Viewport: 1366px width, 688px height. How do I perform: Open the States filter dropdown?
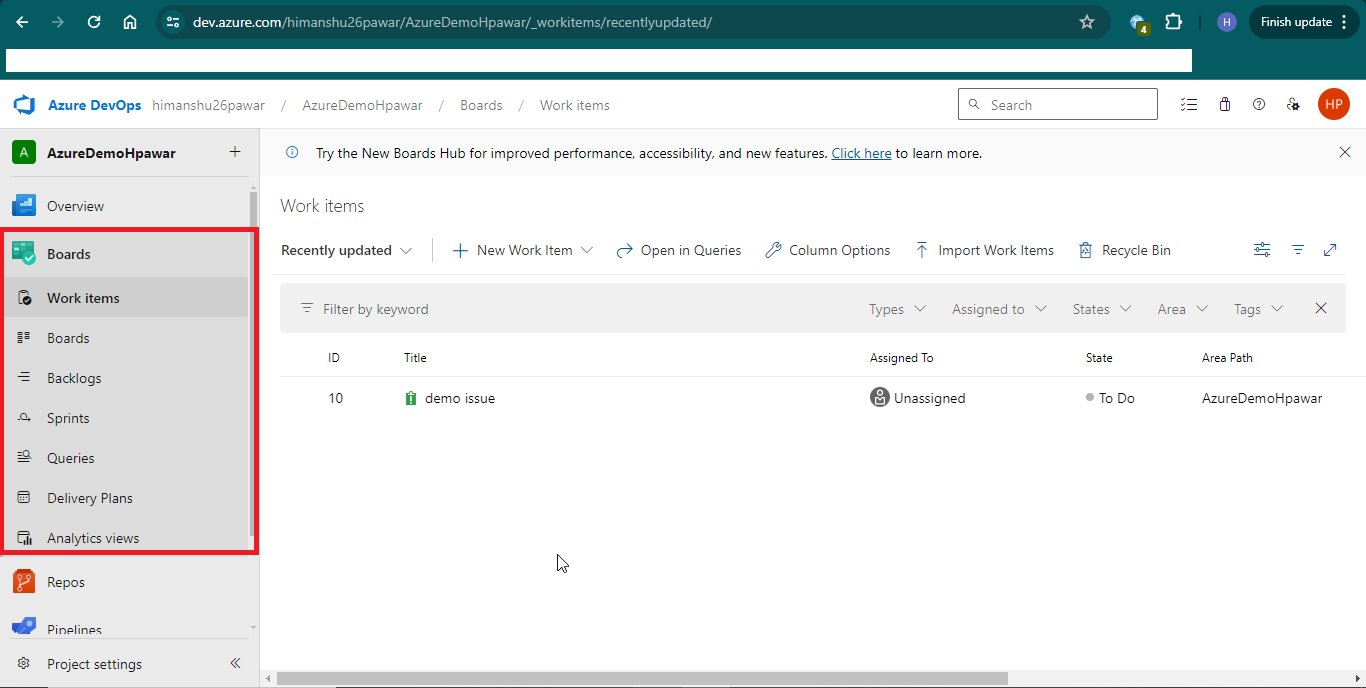1101,309
